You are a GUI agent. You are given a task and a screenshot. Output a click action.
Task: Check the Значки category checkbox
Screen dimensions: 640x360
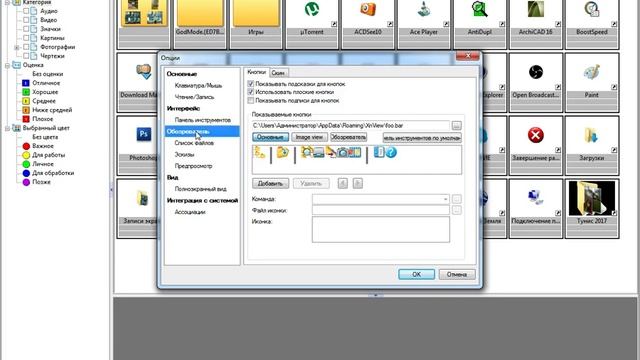pyautogui.click(x=26, y=29)
